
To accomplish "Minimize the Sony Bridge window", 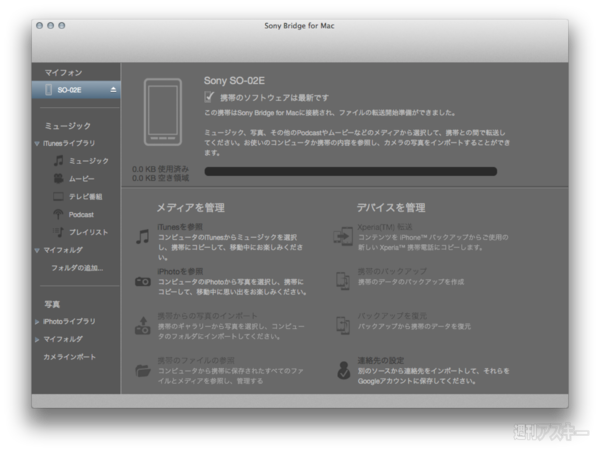I will [51, 25].
